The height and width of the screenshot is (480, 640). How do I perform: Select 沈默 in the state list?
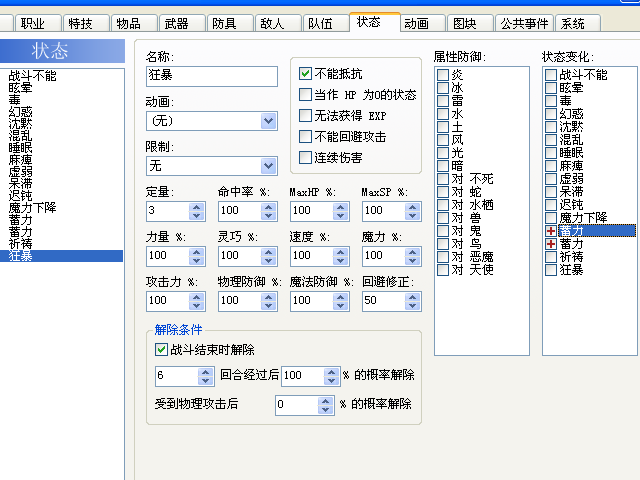coord(20,124)
